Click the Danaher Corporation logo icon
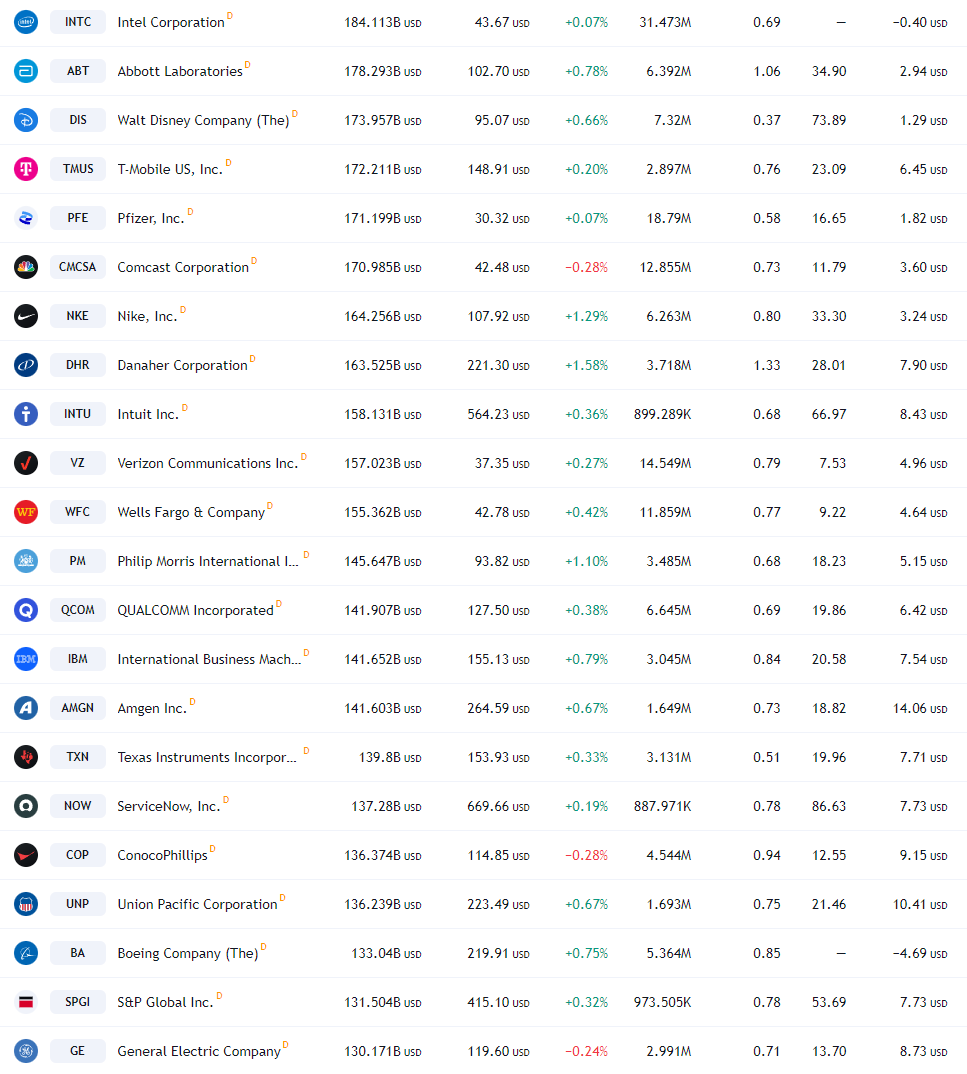Image resolution: width=967 pixels, height=1074 pixels. [26, 365]
